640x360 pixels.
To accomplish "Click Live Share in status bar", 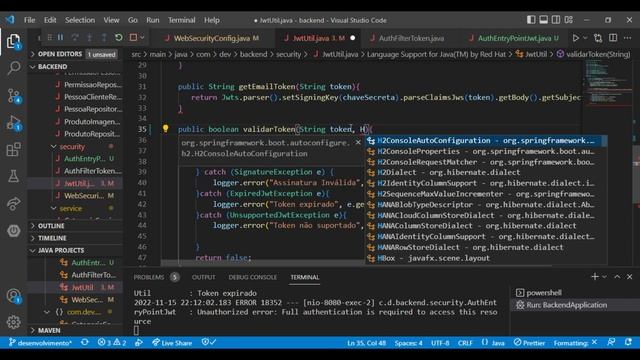I will click(x=172, y=343).
